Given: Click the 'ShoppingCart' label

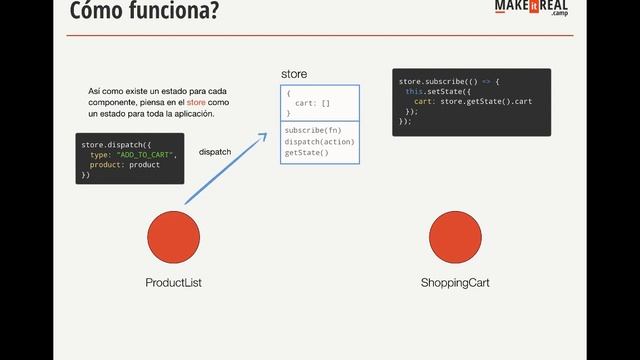Looking at the screenshot, I should tap(455, 283).
